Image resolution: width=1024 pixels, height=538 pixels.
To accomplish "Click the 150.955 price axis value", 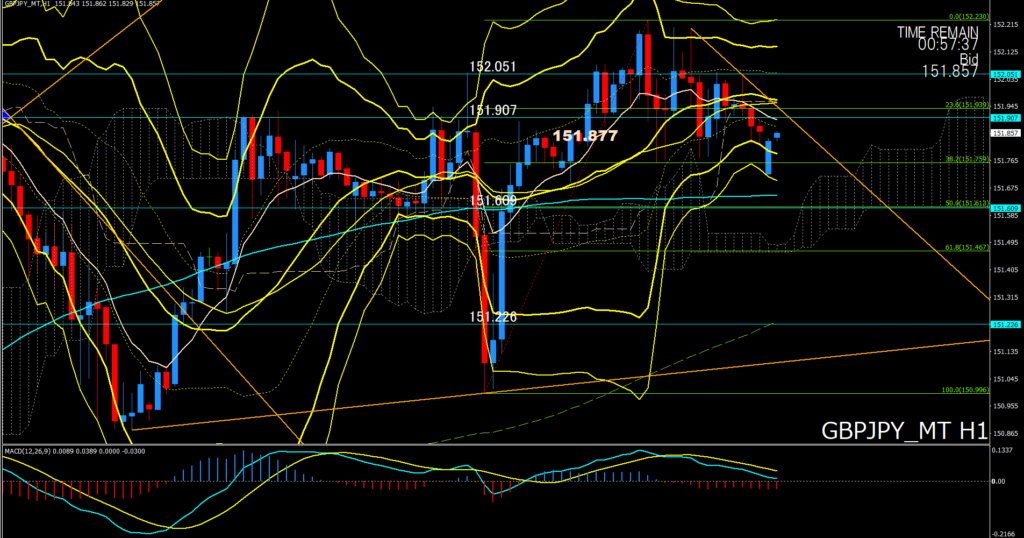I will tap(1005, 406).
